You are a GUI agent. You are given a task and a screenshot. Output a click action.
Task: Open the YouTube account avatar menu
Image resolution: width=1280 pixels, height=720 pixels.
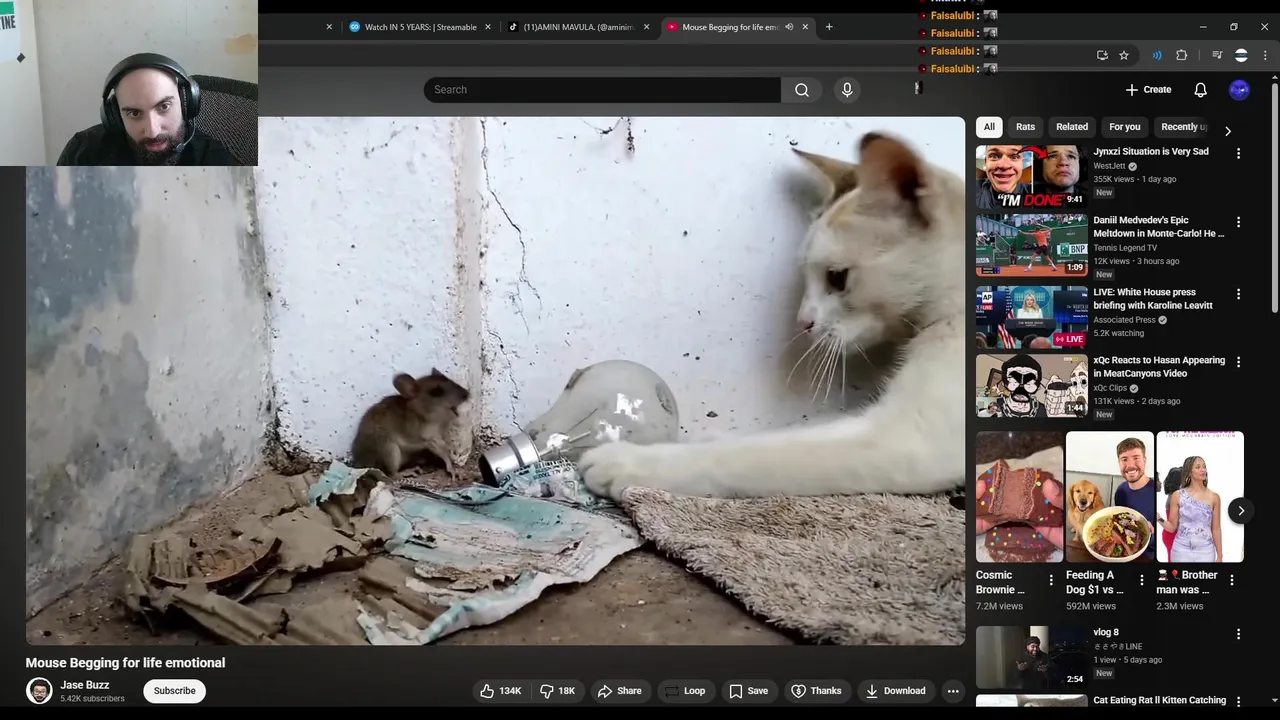(x=1239, y=90)
